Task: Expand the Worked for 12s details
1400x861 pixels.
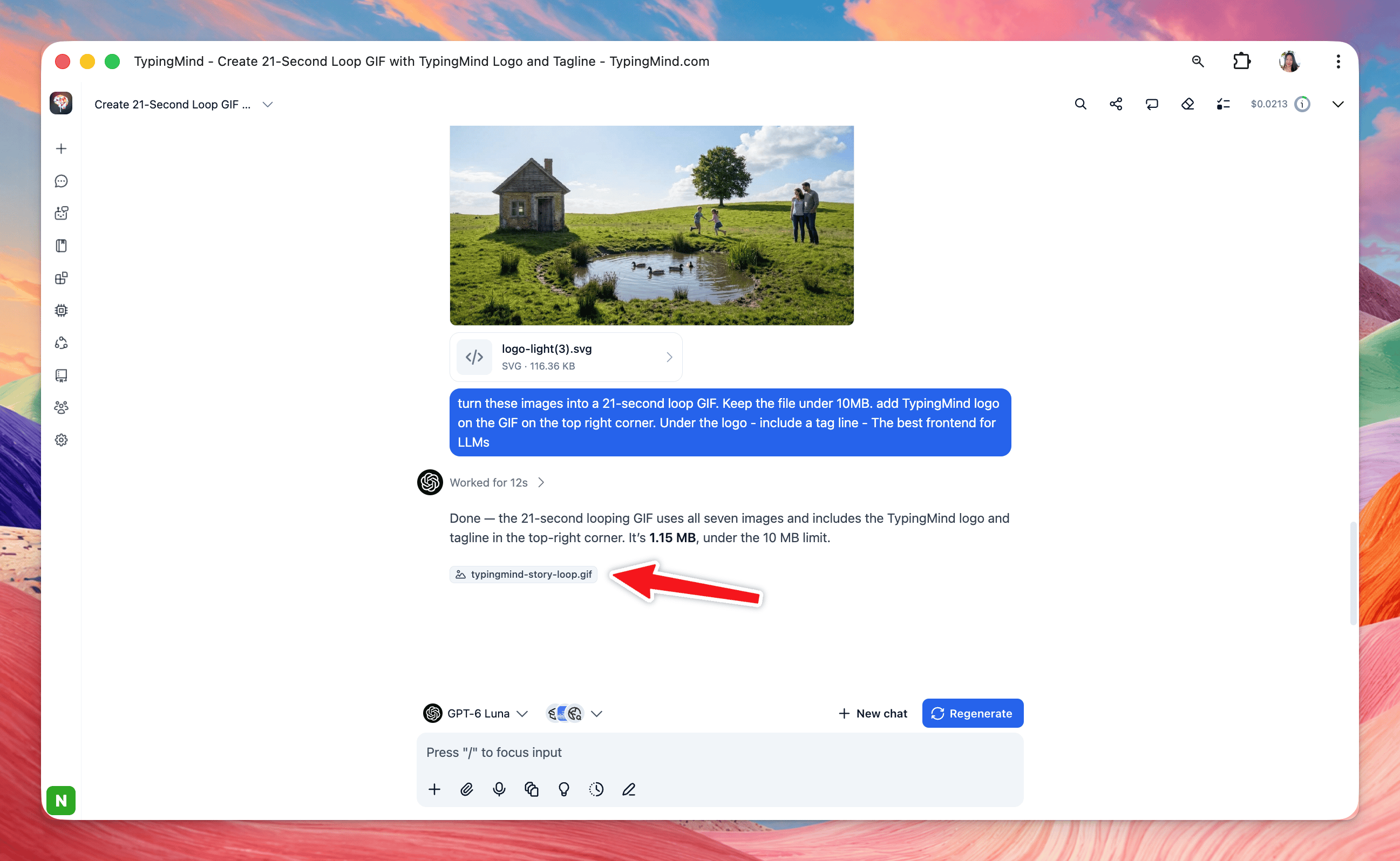Action: click(x=497, y=482)
